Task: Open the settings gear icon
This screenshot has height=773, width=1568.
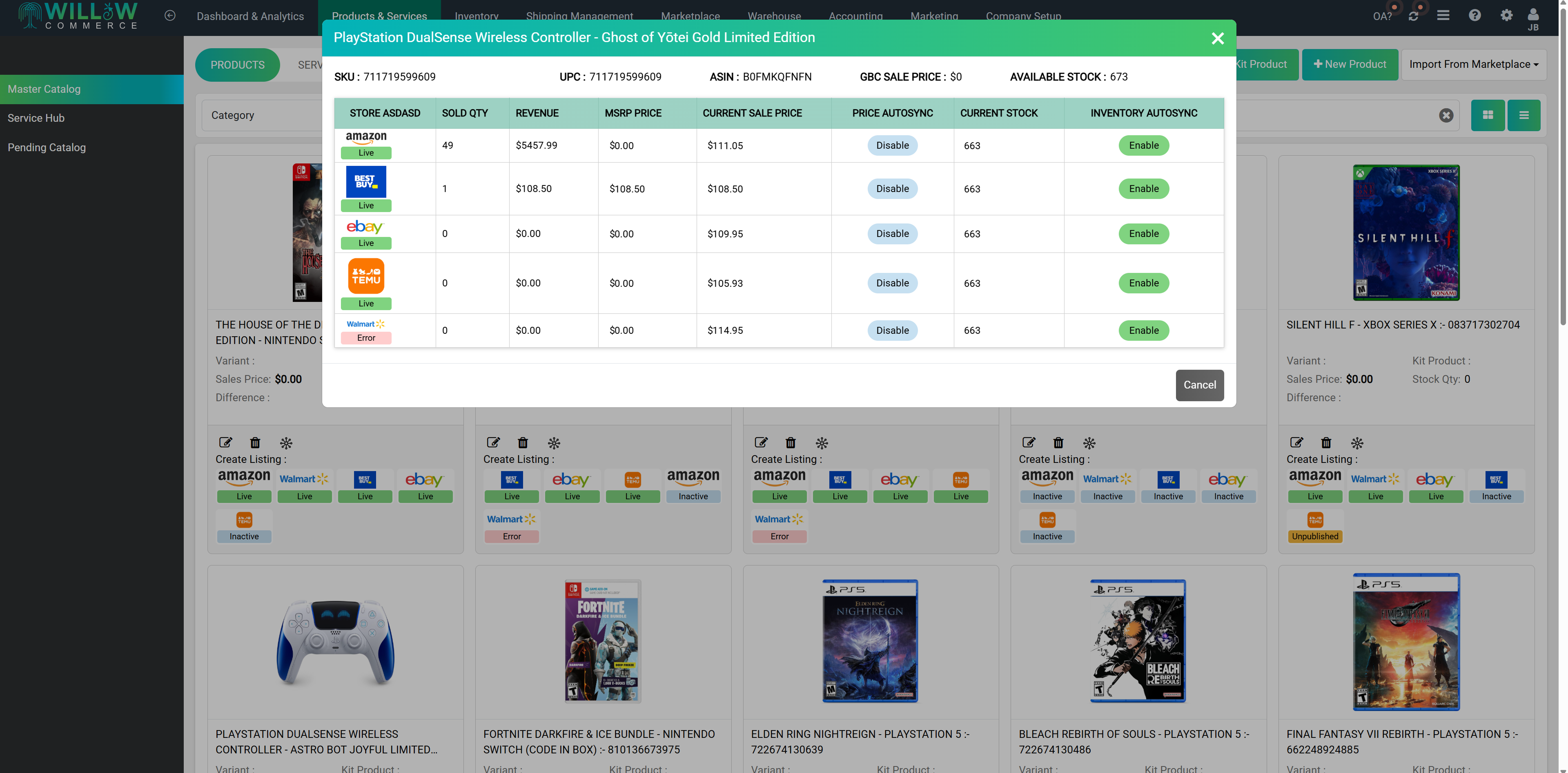Action: (x=1506, y=15)
